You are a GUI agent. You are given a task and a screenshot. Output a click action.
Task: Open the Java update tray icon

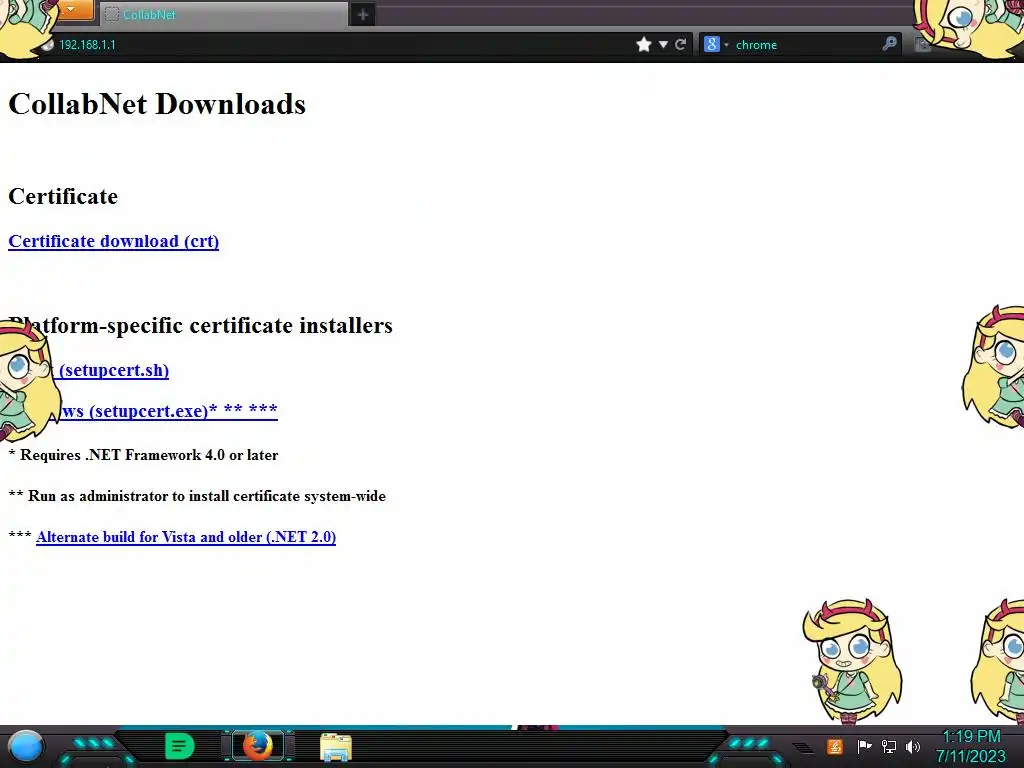(835, 746)
